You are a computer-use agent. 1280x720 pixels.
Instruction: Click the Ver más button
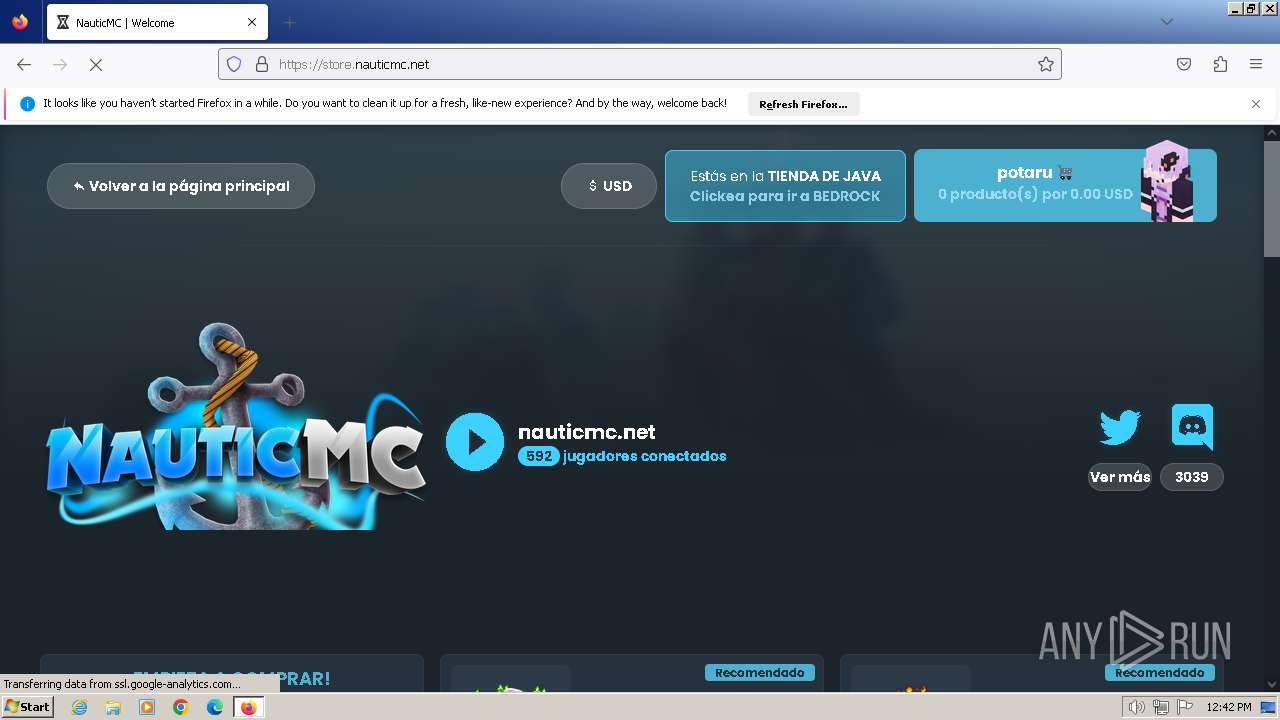(x=1120, y=477)
